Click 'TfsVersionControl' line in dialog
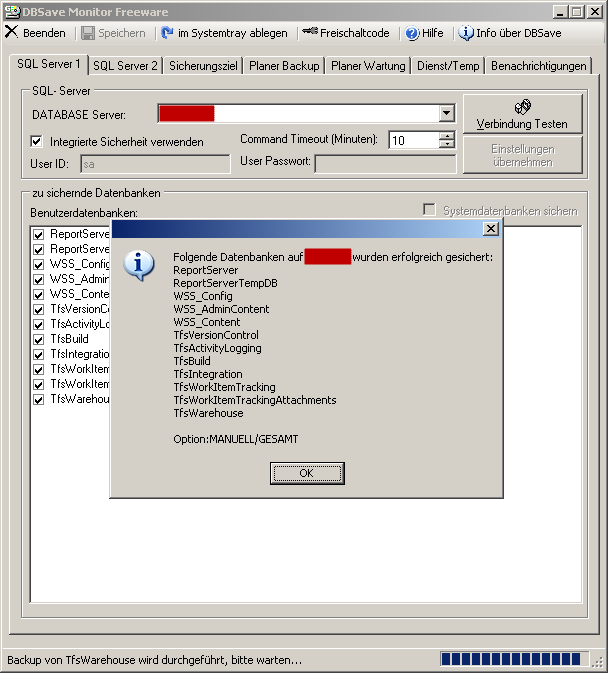The width and height of the screenshot is (608, 673). pyautogui.click(x=216, y=335)
